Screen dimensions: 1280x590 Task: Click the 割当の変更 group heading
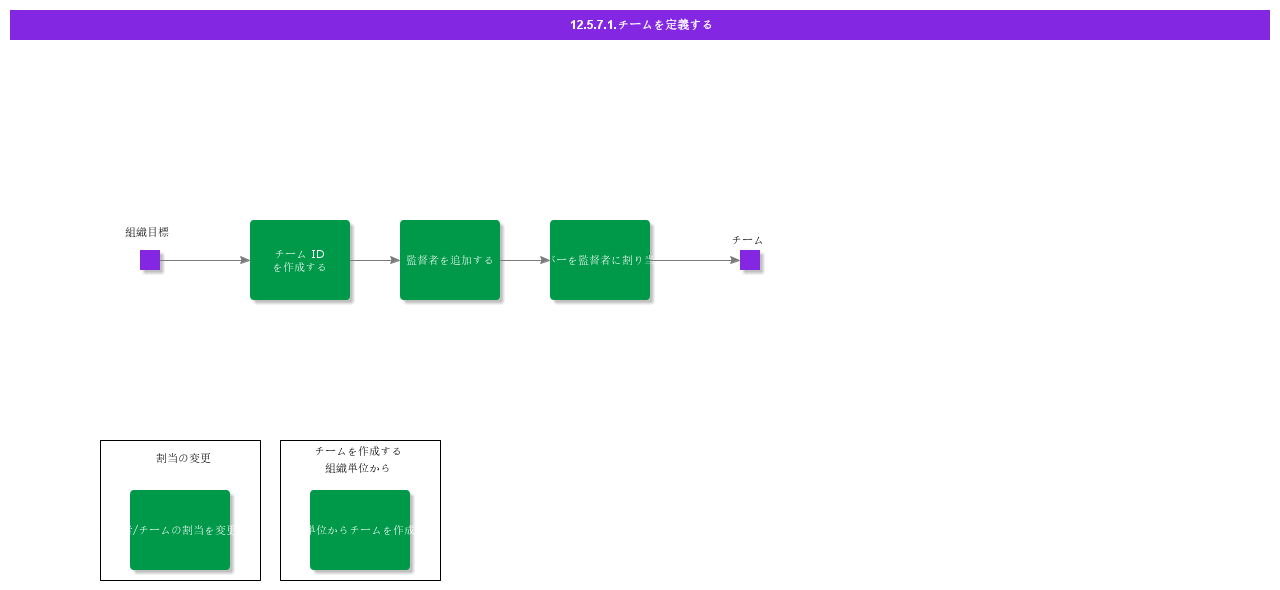click(183, 458)
